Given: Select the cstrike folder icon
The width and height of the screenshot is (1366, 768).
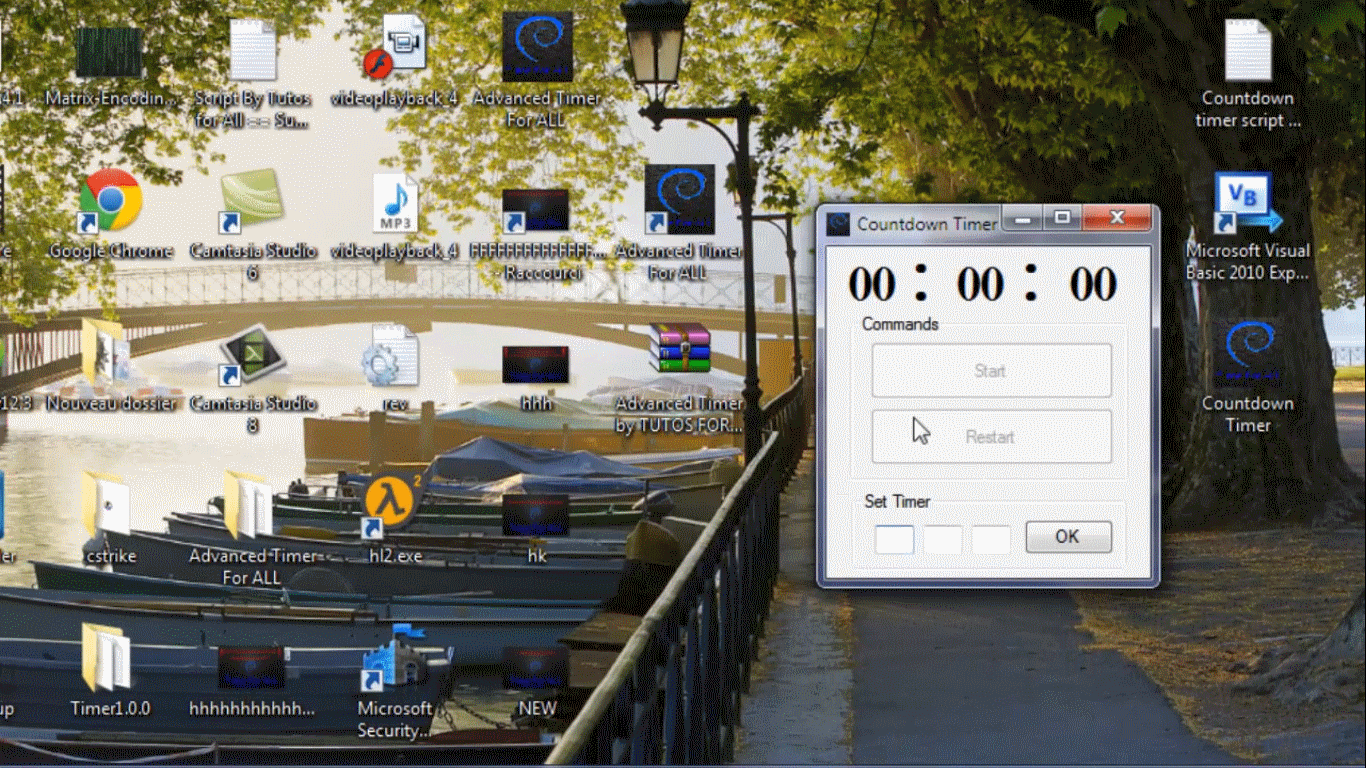Looking at the screenshot, I should tap(106, 505).
